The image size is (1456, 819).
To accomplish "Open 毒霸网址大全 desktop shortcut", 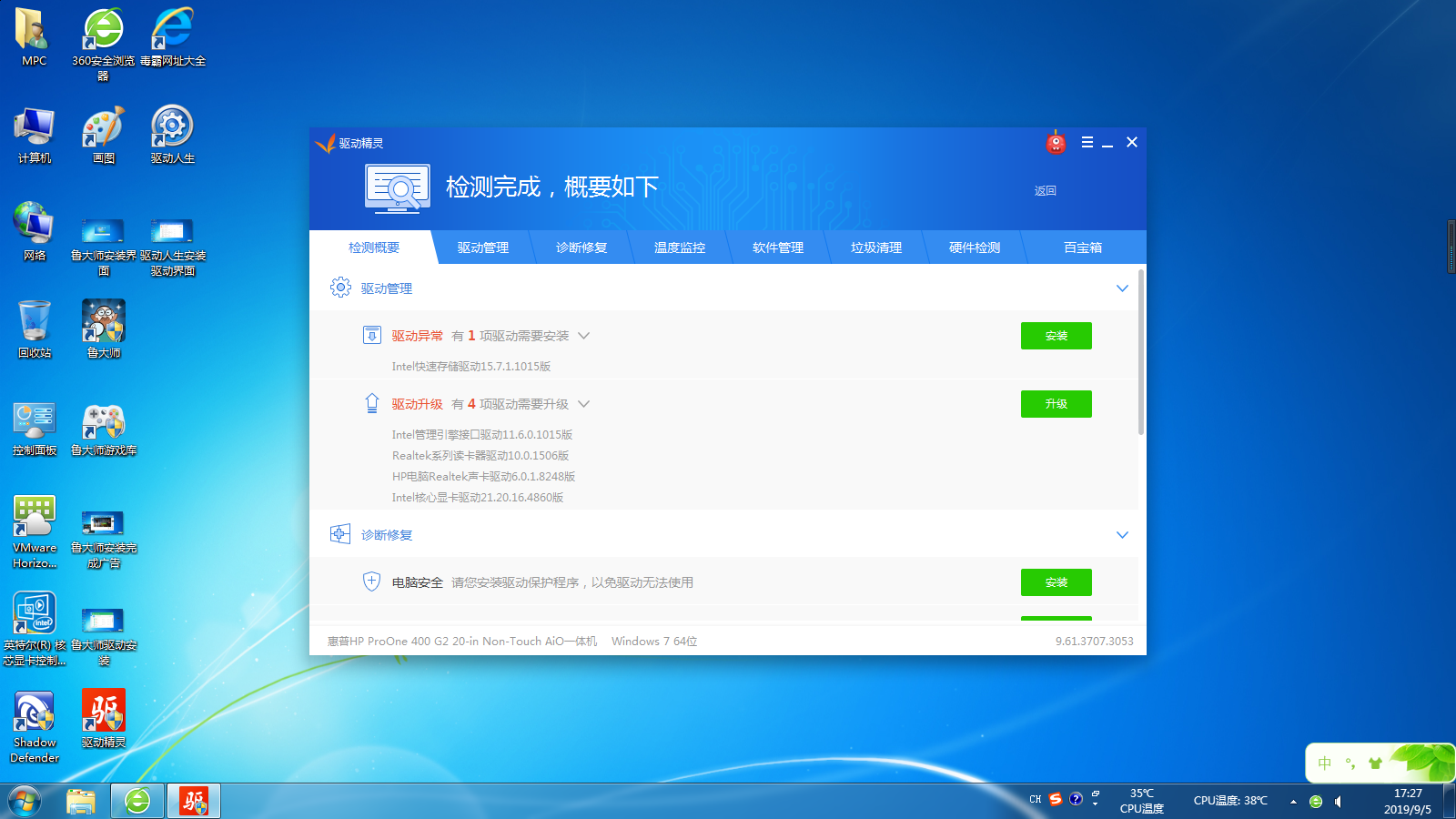I will click(x=172, y=36).
